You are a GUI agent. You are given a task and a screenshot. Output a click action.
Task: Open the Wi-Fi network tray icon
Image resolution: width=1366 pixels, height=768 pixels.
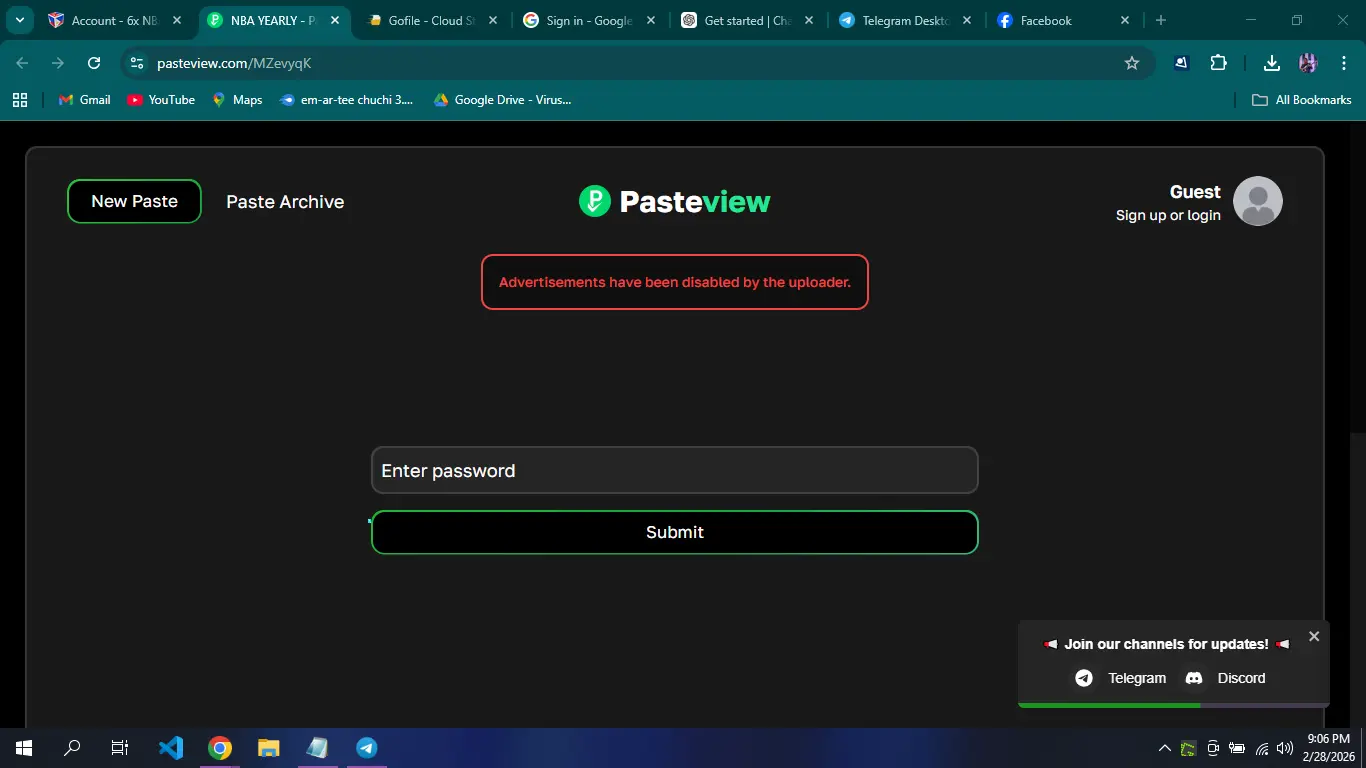click(1262, 748)
